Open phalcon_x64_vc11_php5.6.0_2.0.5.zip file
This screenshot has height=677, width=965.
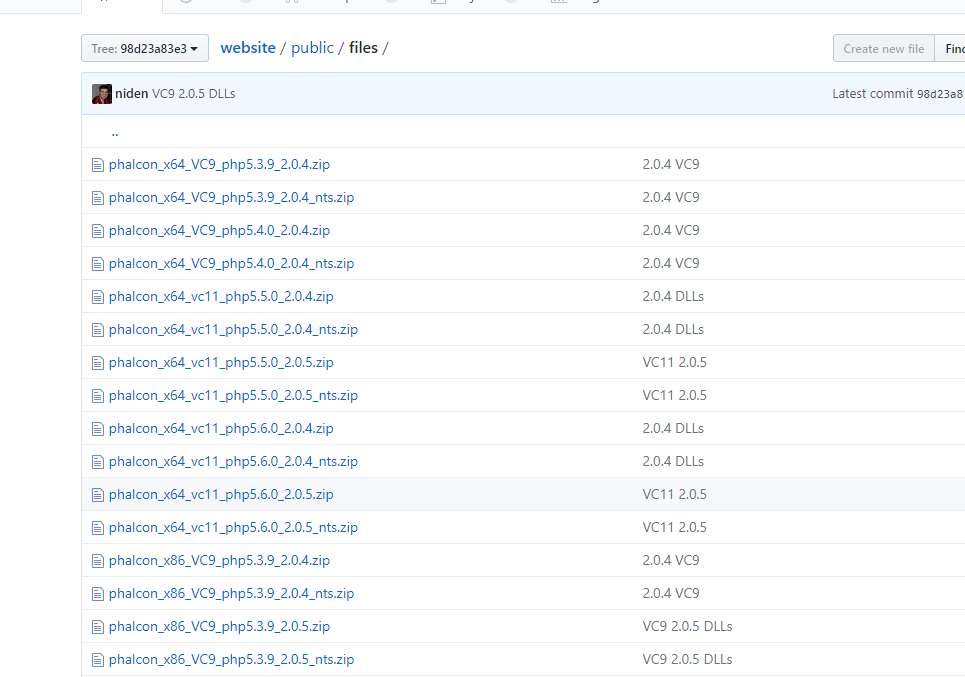click(221, 494)
